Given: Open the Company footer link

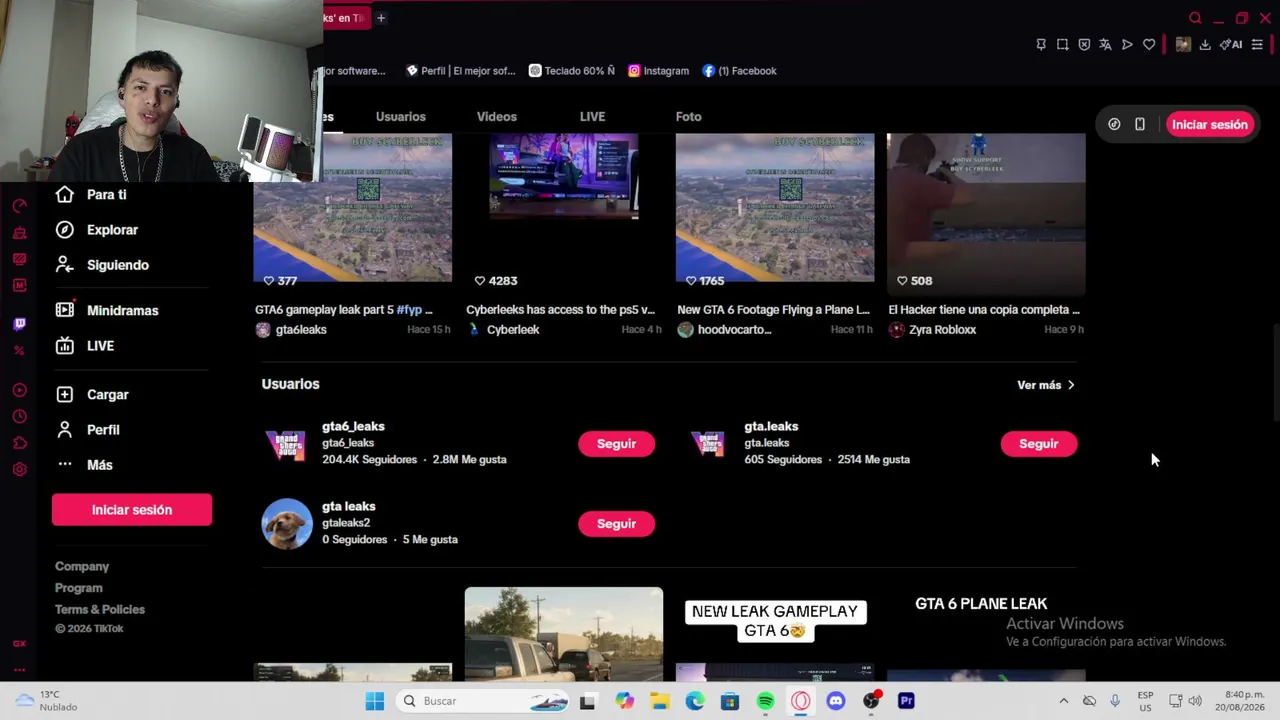Looking at the screenshot, I should coord(82,567).
